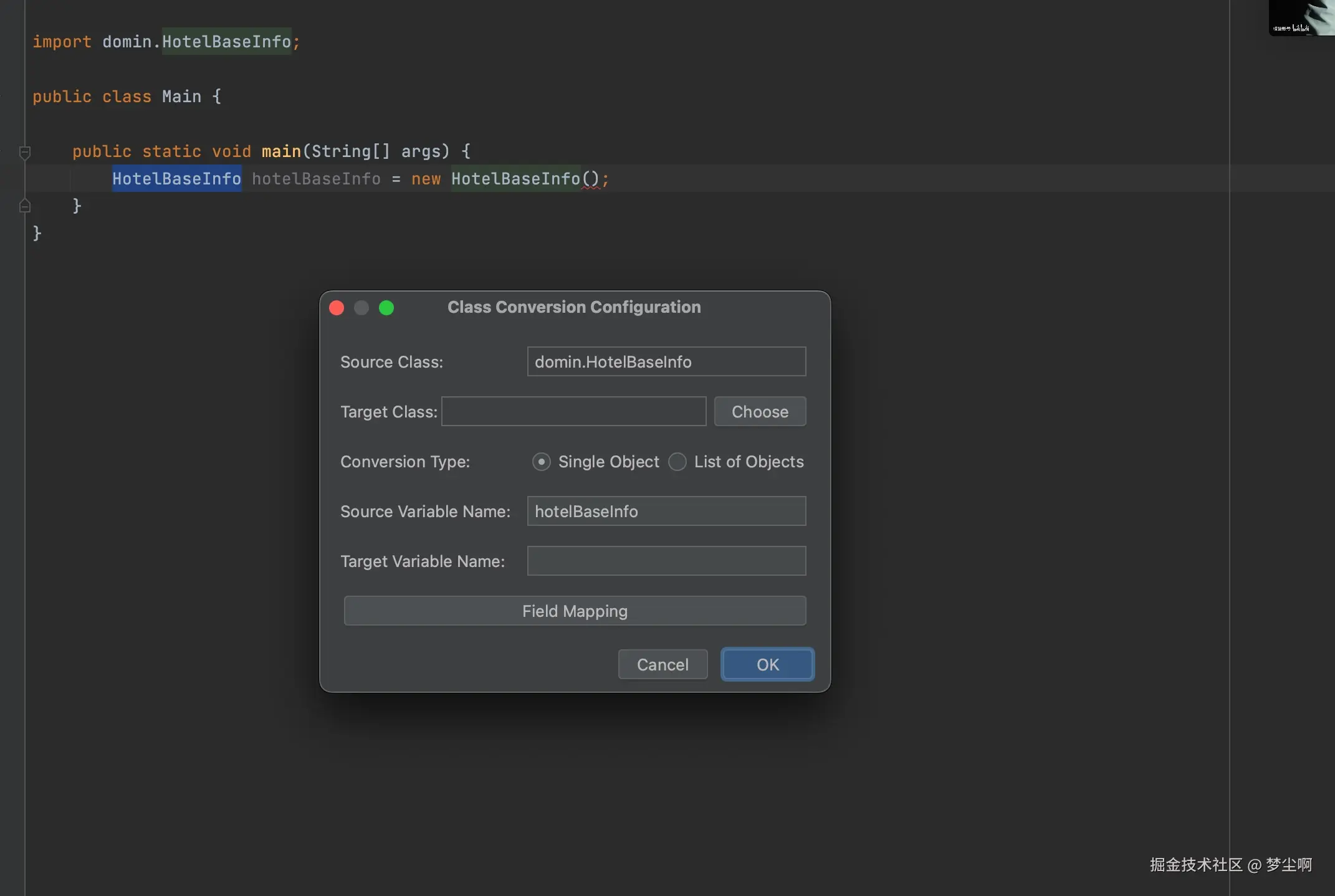Click the grey minimize dialog button
Screen dimensions: 1335x896
(x=361, y=308)
